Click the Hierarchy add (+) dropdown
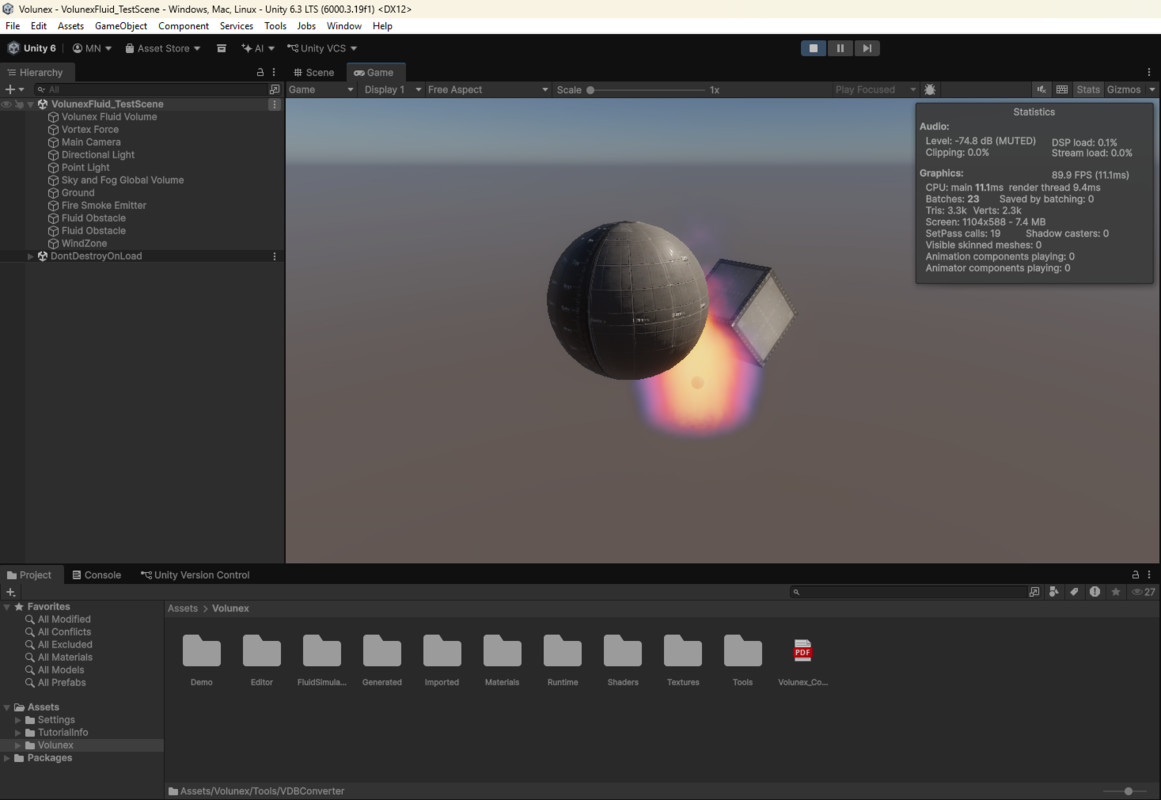The width and height of the screenshot is (1161, 800). (x=15, y=90)
